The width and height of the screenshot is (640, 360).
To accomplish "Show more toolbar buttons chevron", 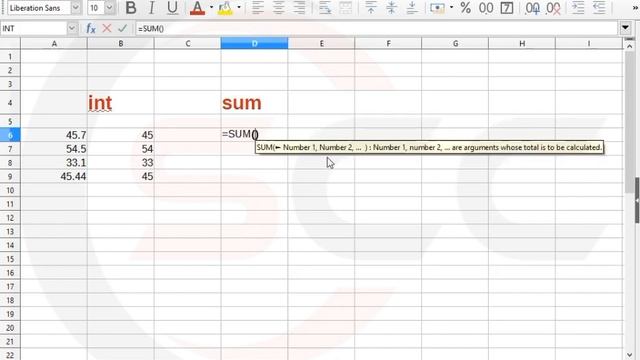I will pyautogui.click(x=635, y=8).
